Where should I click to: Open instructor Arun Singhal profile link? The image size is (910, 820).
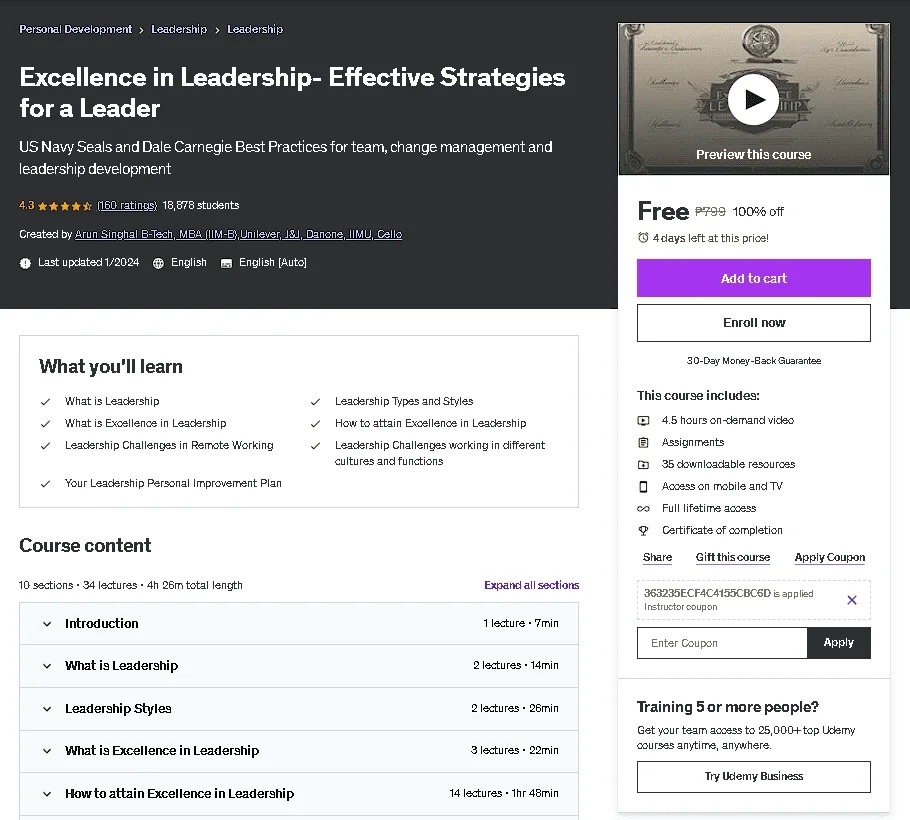coord(239,234)
